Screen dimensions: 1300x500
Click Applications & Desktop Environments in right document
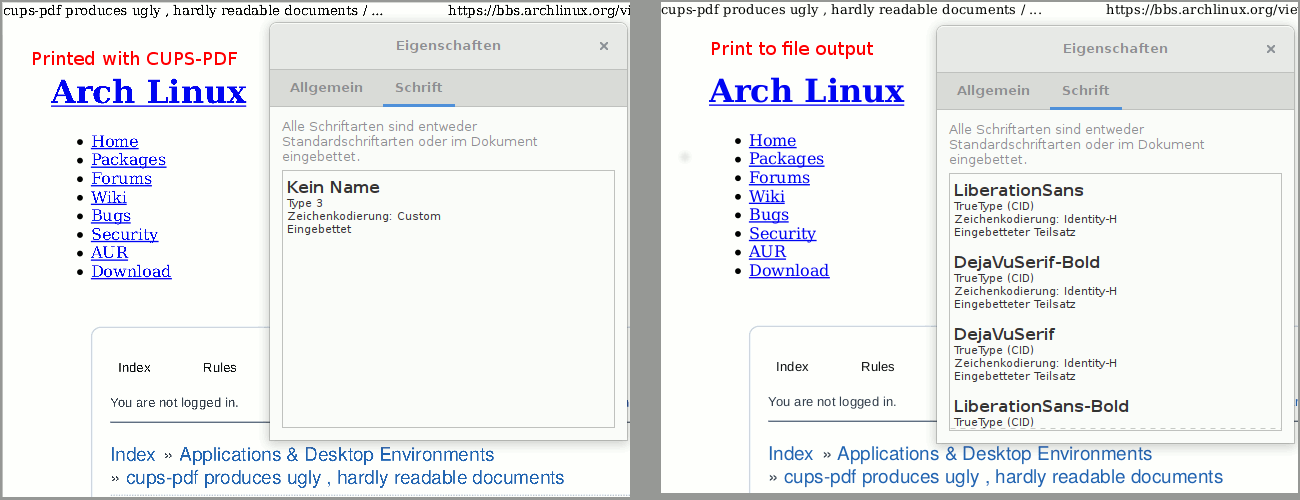pos(995,454)
